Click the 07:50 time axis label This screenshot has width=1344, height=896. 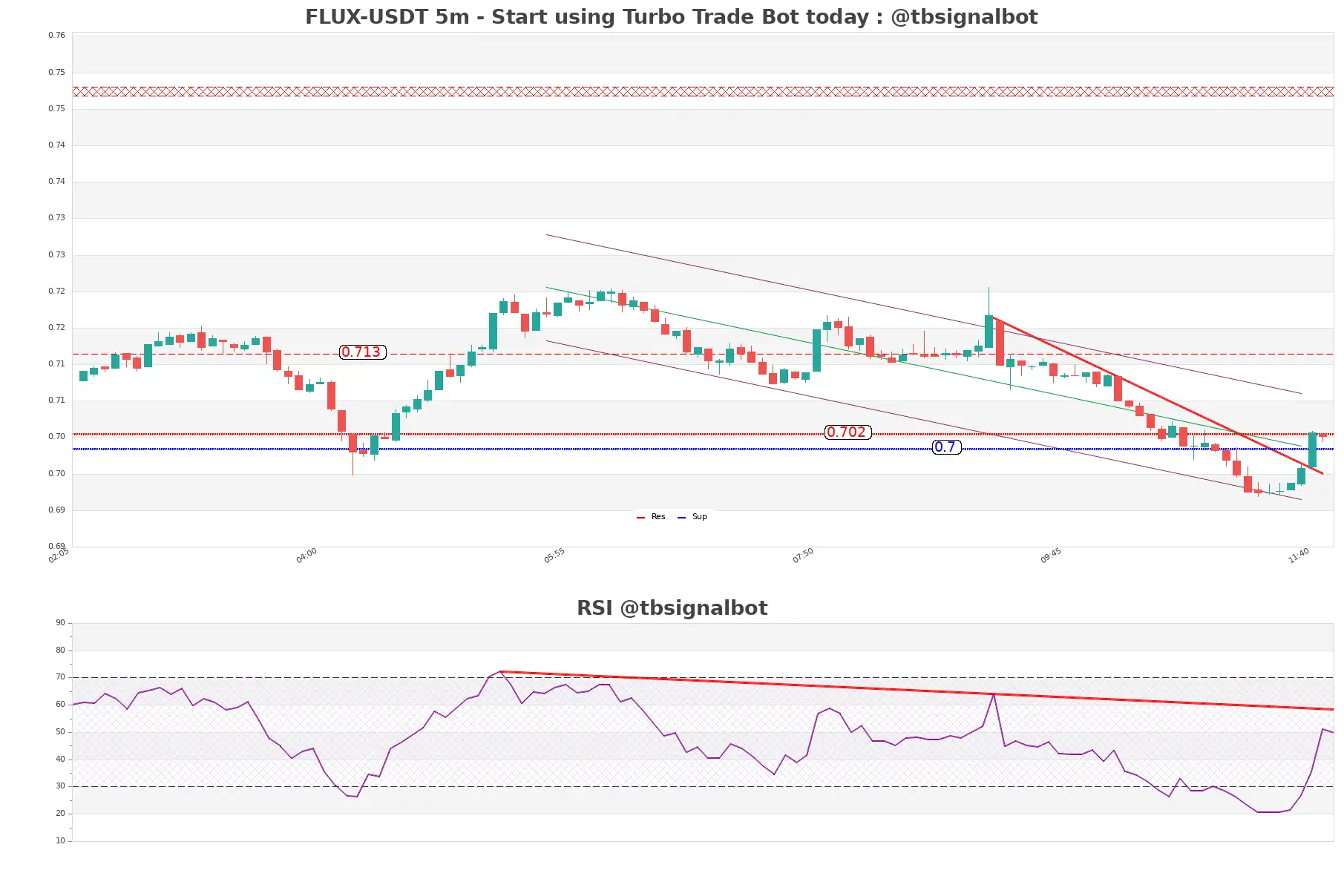[x=803, y=556]
